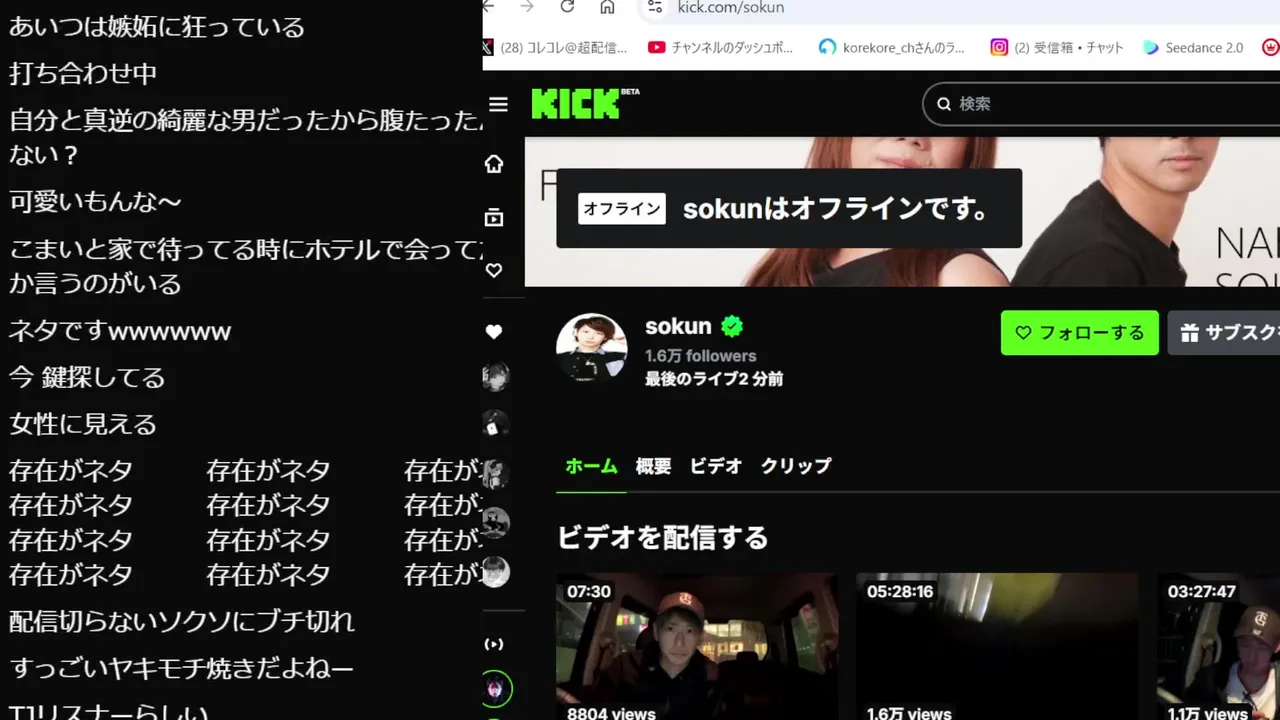
Task: Open YouTube チャンネルのダッシュボ bookmark
Action: (720, 47)
